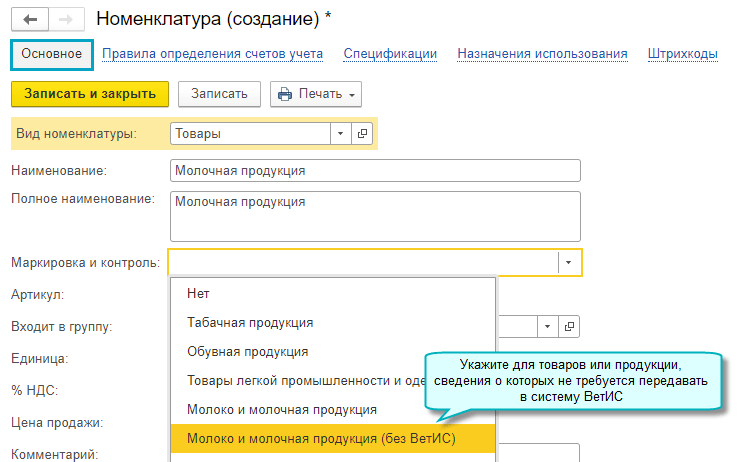743x462 pixels.
Task: Open the Вид номенклатуры form icon
Action: (x=362, y=133)
